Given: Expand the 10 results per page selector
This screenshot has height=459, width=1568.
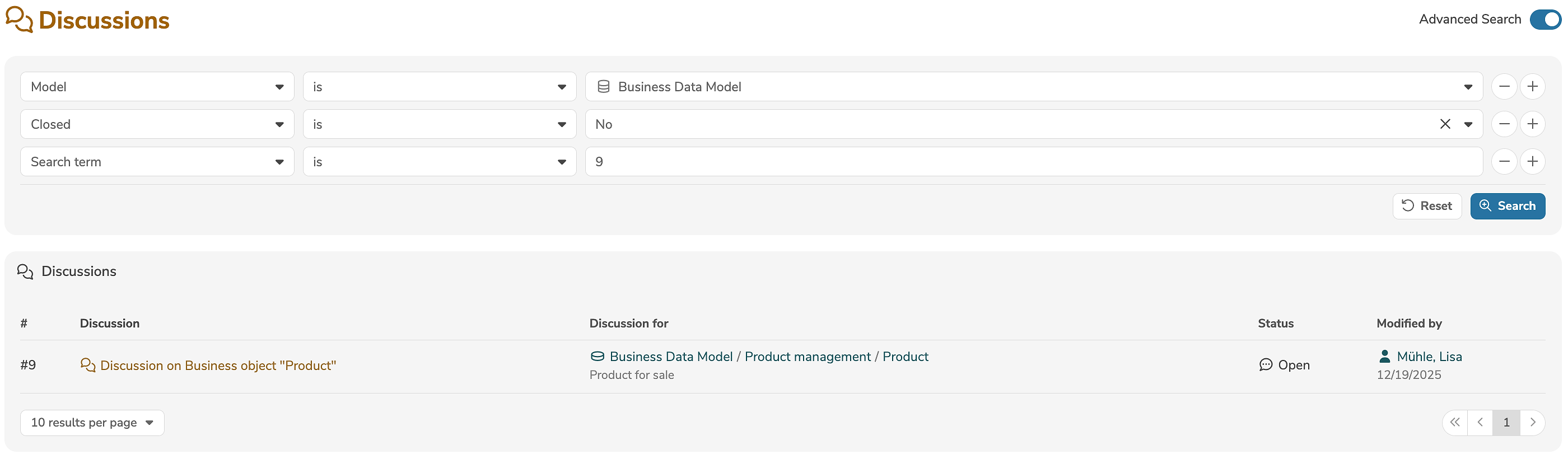Looking at the screenshot, I should 92,423.
